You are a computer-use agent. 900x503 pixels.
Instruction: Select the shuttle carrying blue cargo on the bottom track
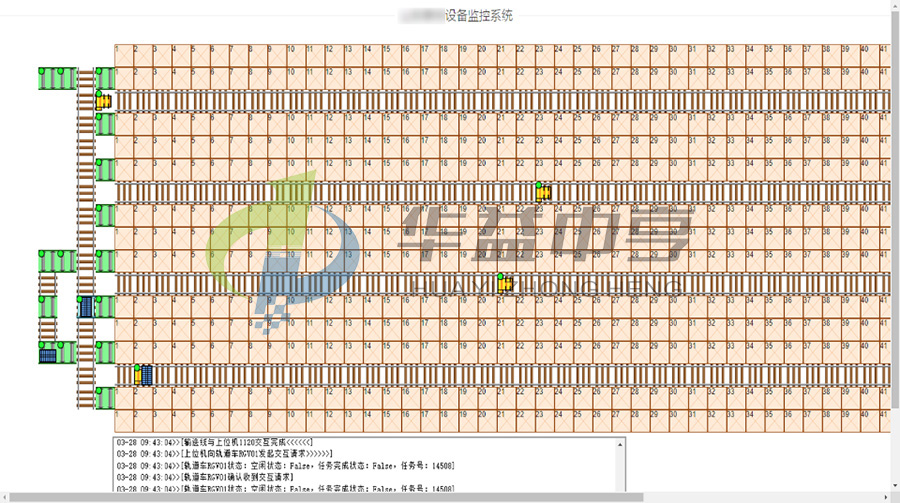(x=145, y=375)
